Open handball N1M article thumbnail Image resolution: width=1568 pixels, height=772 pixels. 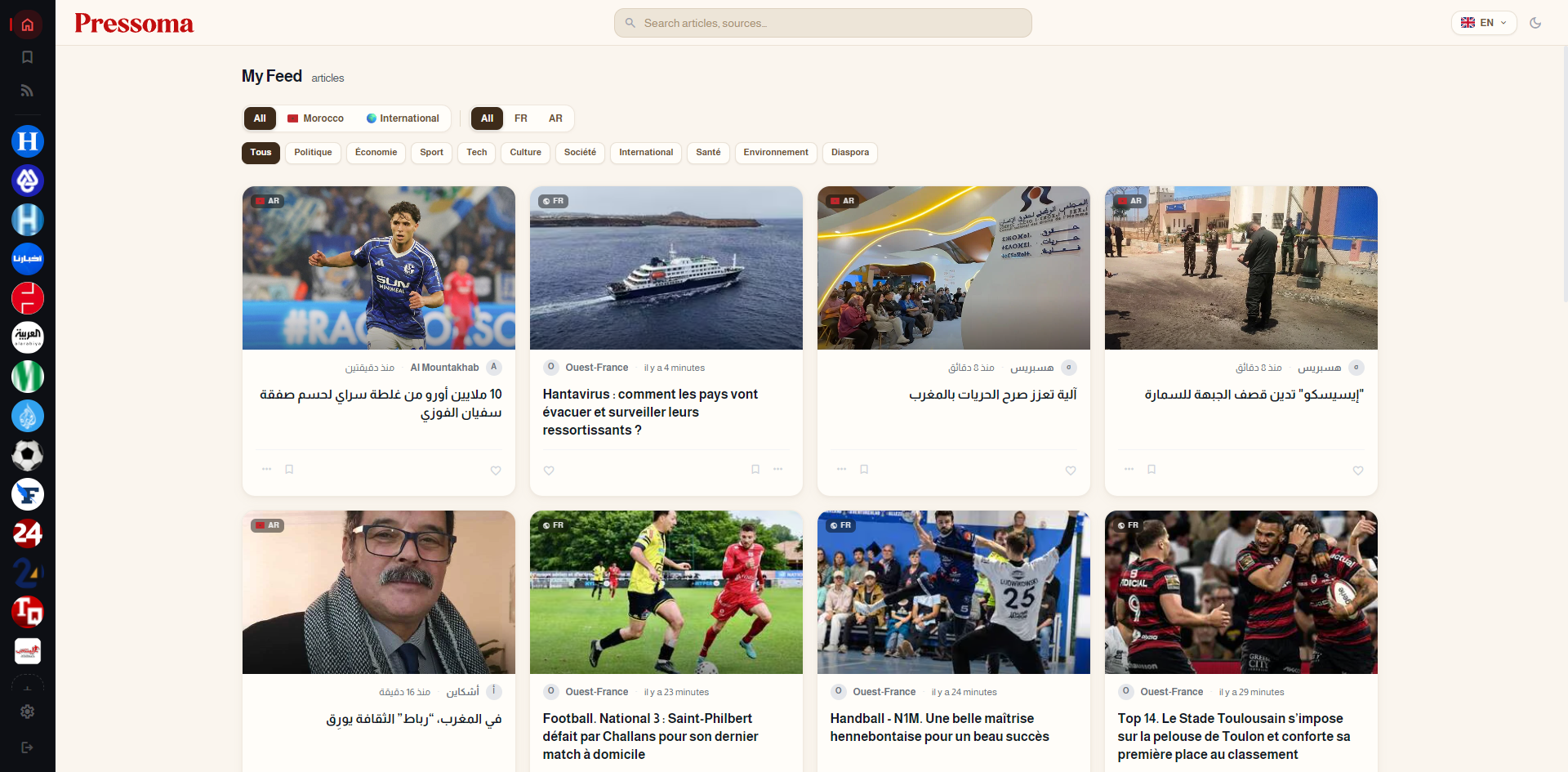click(x=954, y=592)
